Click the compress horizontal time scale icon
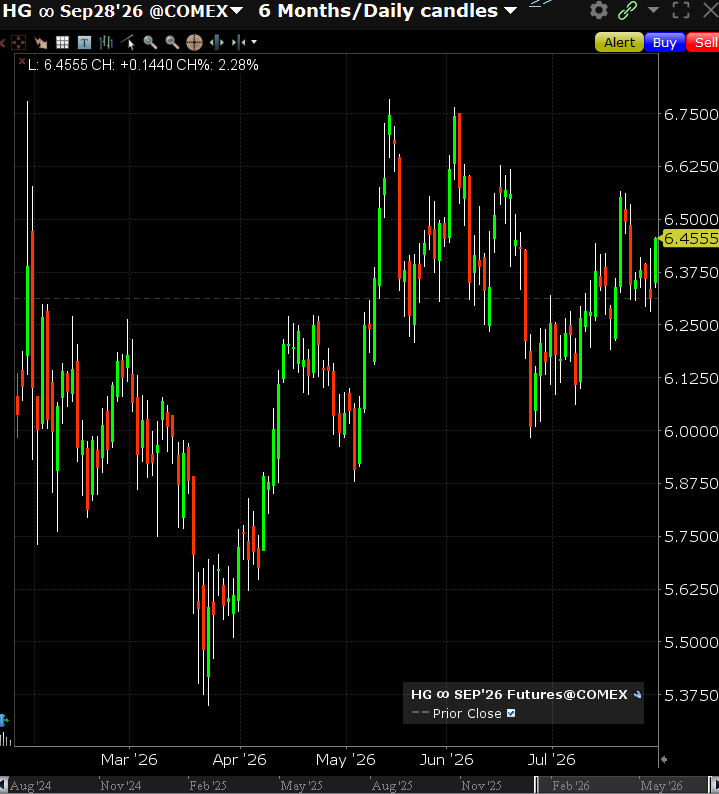 (238, 43)
